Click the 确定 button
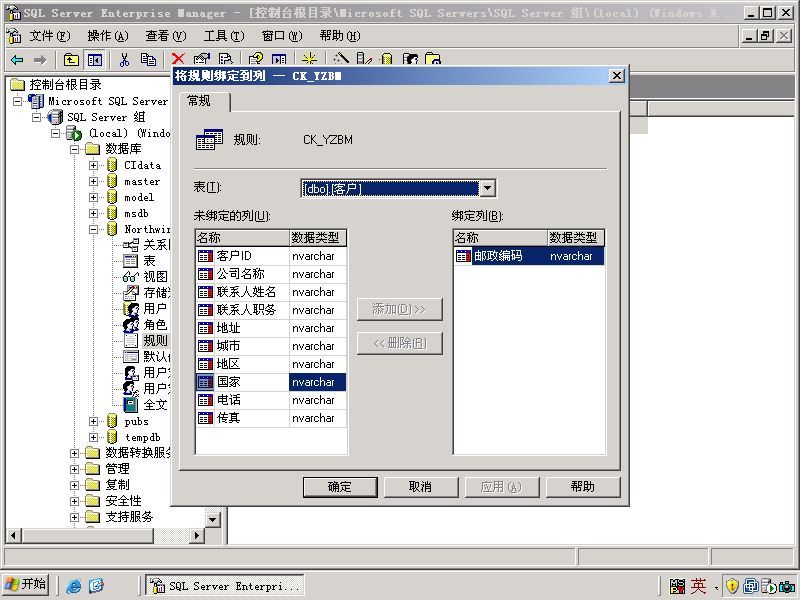 click(x=340, y=487)
